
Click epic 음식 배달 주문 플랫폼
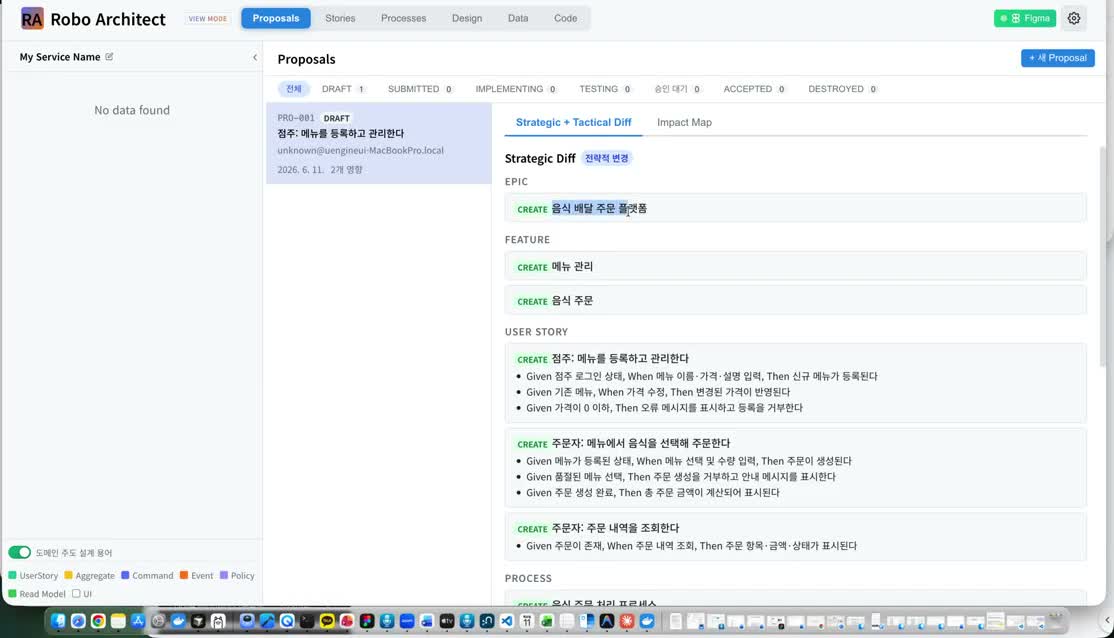point(796,208)
